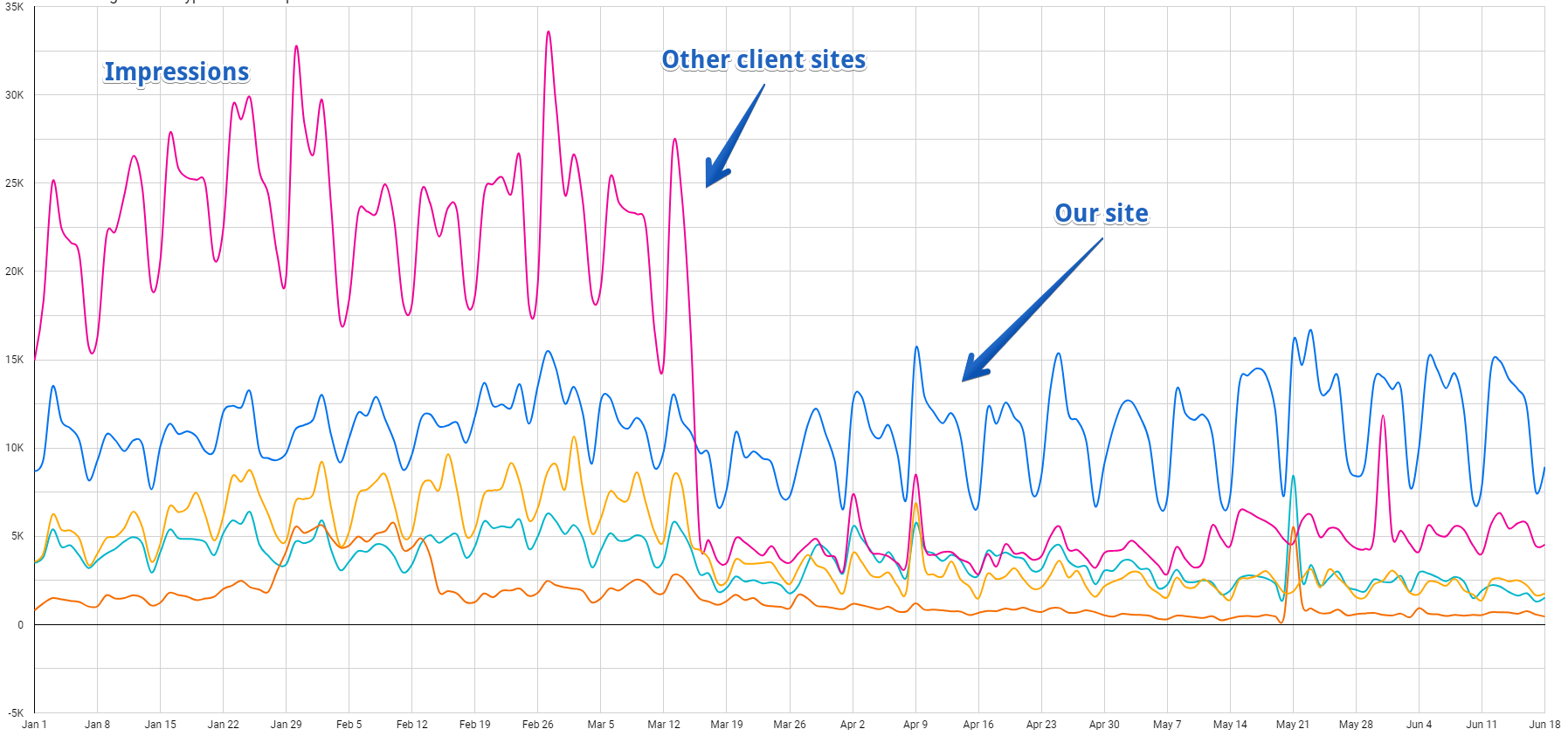Click the Apr 9 x-axis tick label
The height and width of the screenshot is (736, 1568).
(915, 724)
